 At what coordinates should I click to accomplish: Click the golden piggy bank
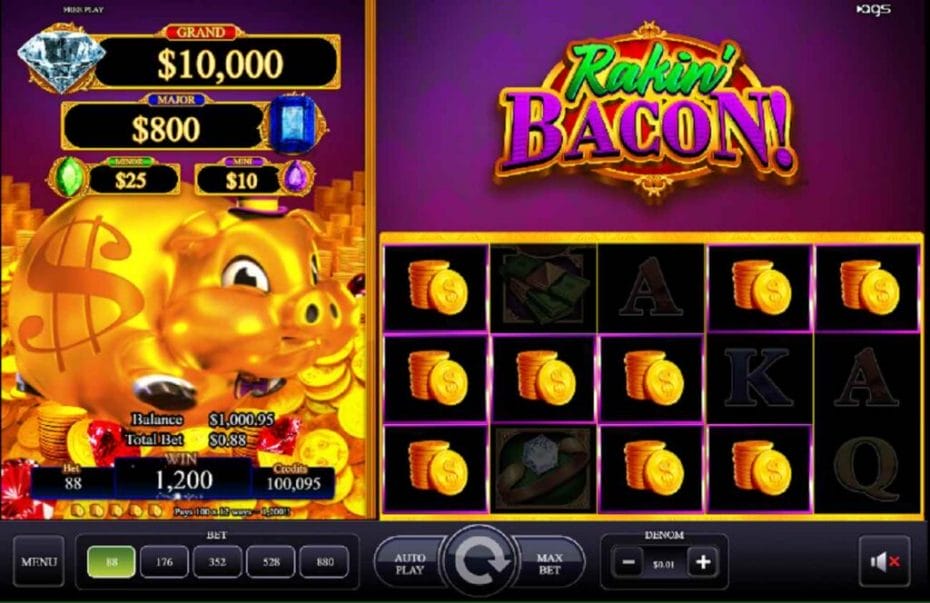tap(178, 308)
